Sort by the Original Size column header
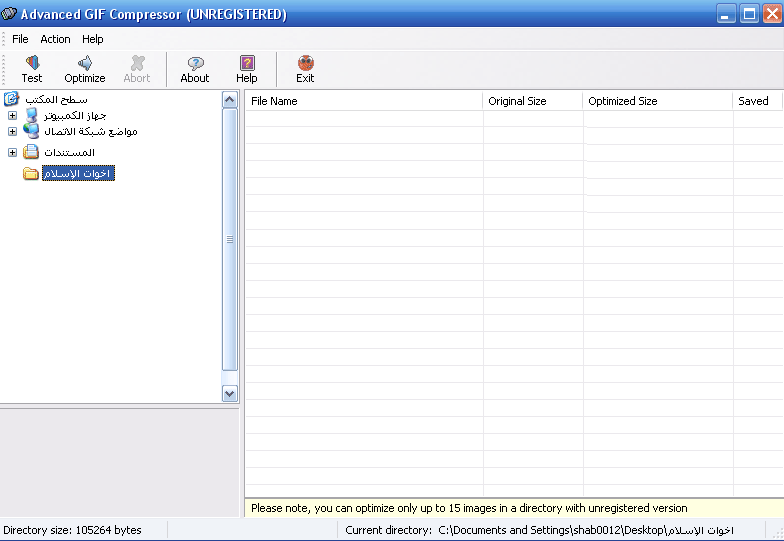Viewport: 784px width, 541px height. pos(532,101)
